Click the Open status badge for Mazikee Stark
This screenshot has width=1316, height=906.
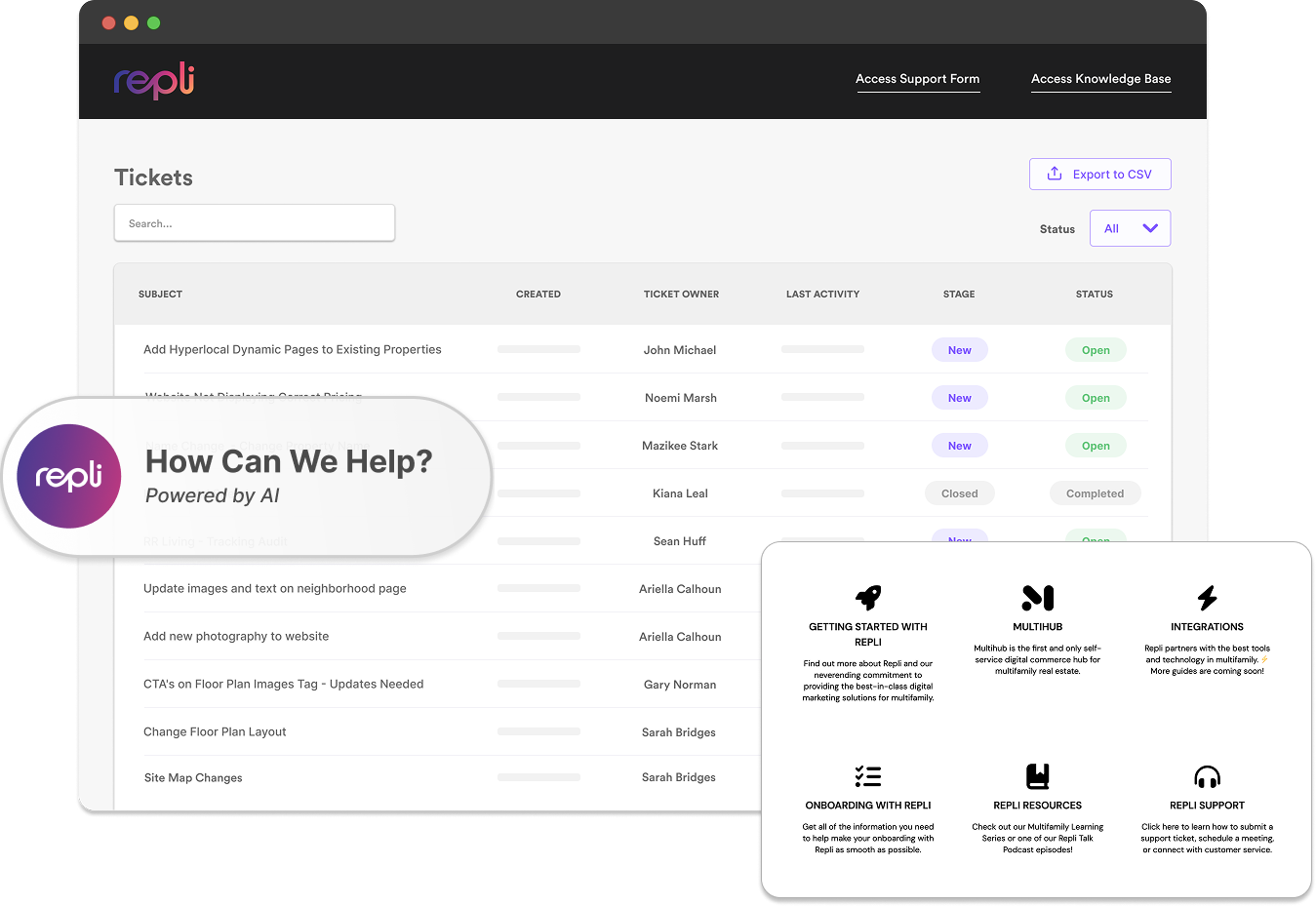pos(1096,446)
